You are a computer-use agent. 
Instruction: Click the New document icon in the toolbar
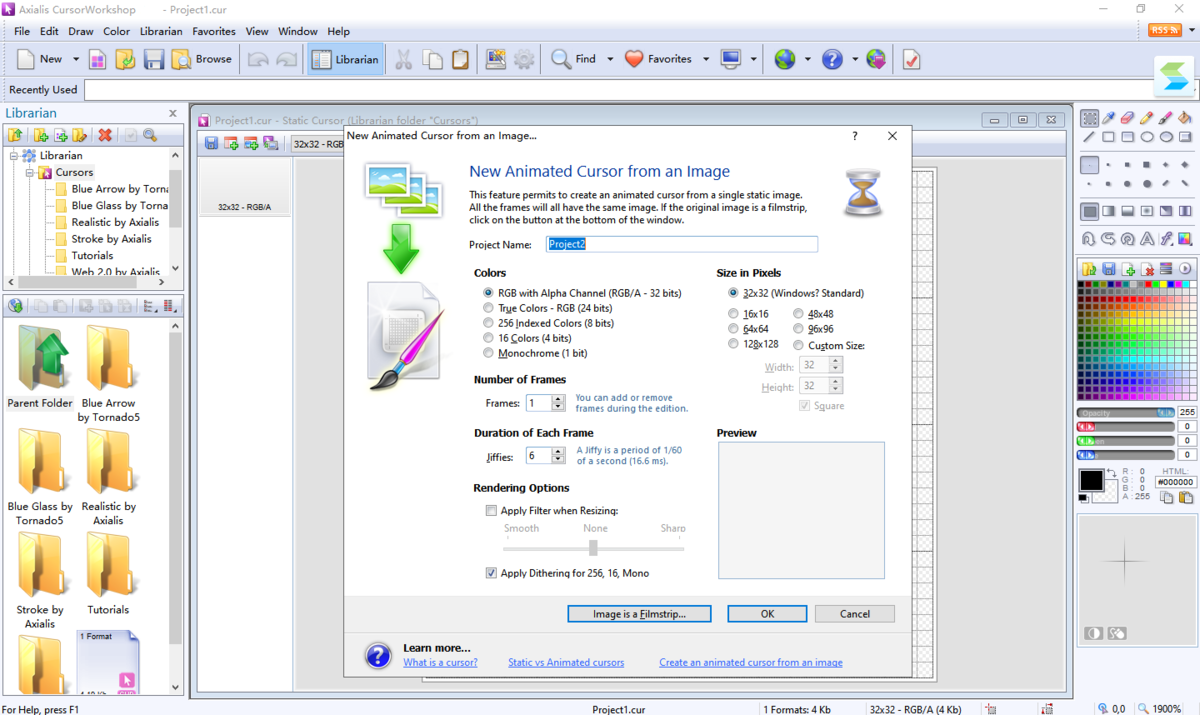pyautogui.click(x=27, y=59)
